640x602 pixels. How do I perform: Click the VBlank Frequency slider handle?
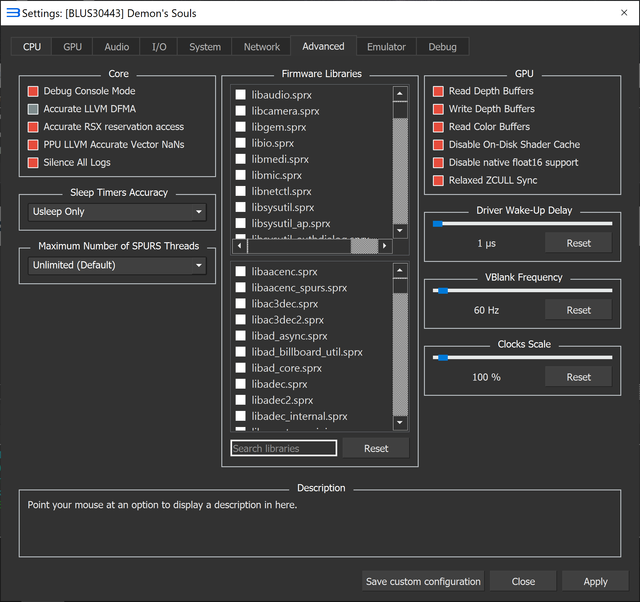443,291
